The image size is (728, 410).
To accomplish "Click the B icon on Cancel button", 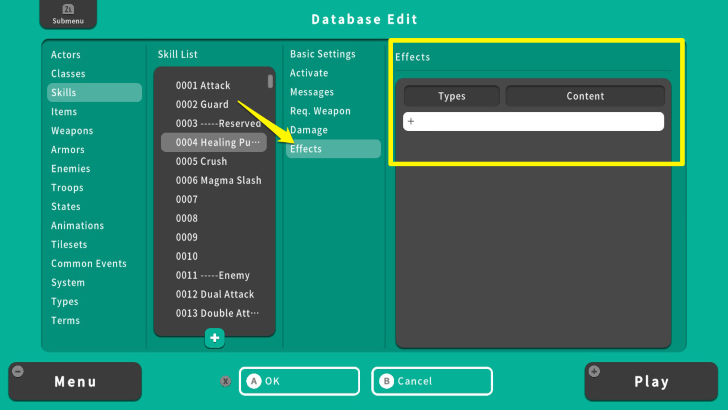I will 386,381.
